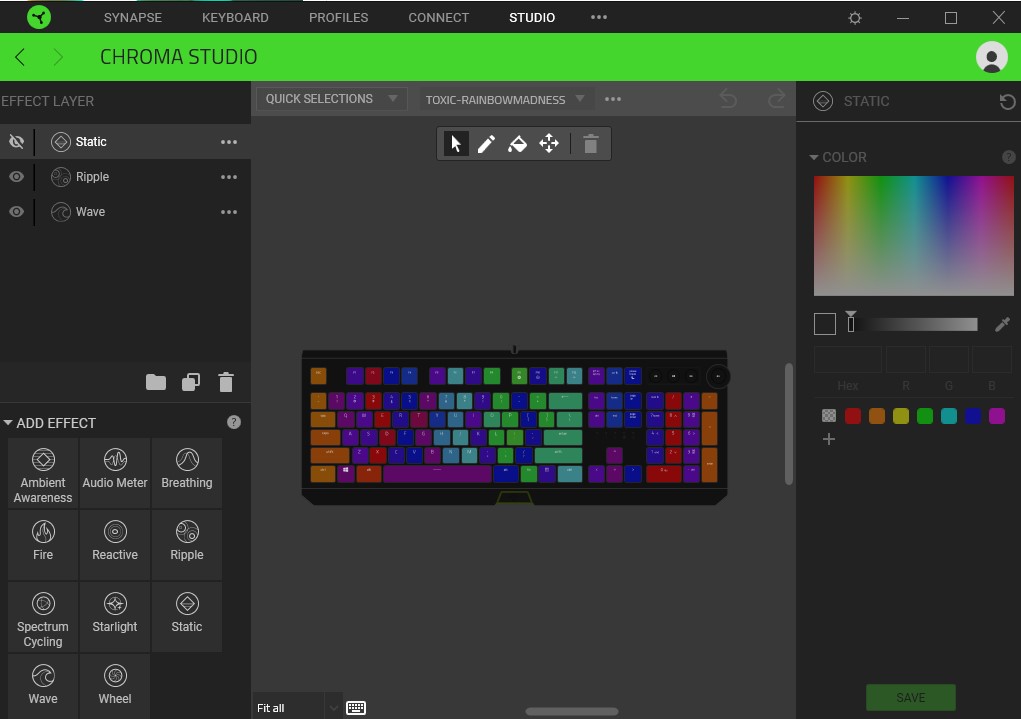This screenshot has width=1021, height=719.
Task: Click the redo arrow
Action: tap(776, 99)
